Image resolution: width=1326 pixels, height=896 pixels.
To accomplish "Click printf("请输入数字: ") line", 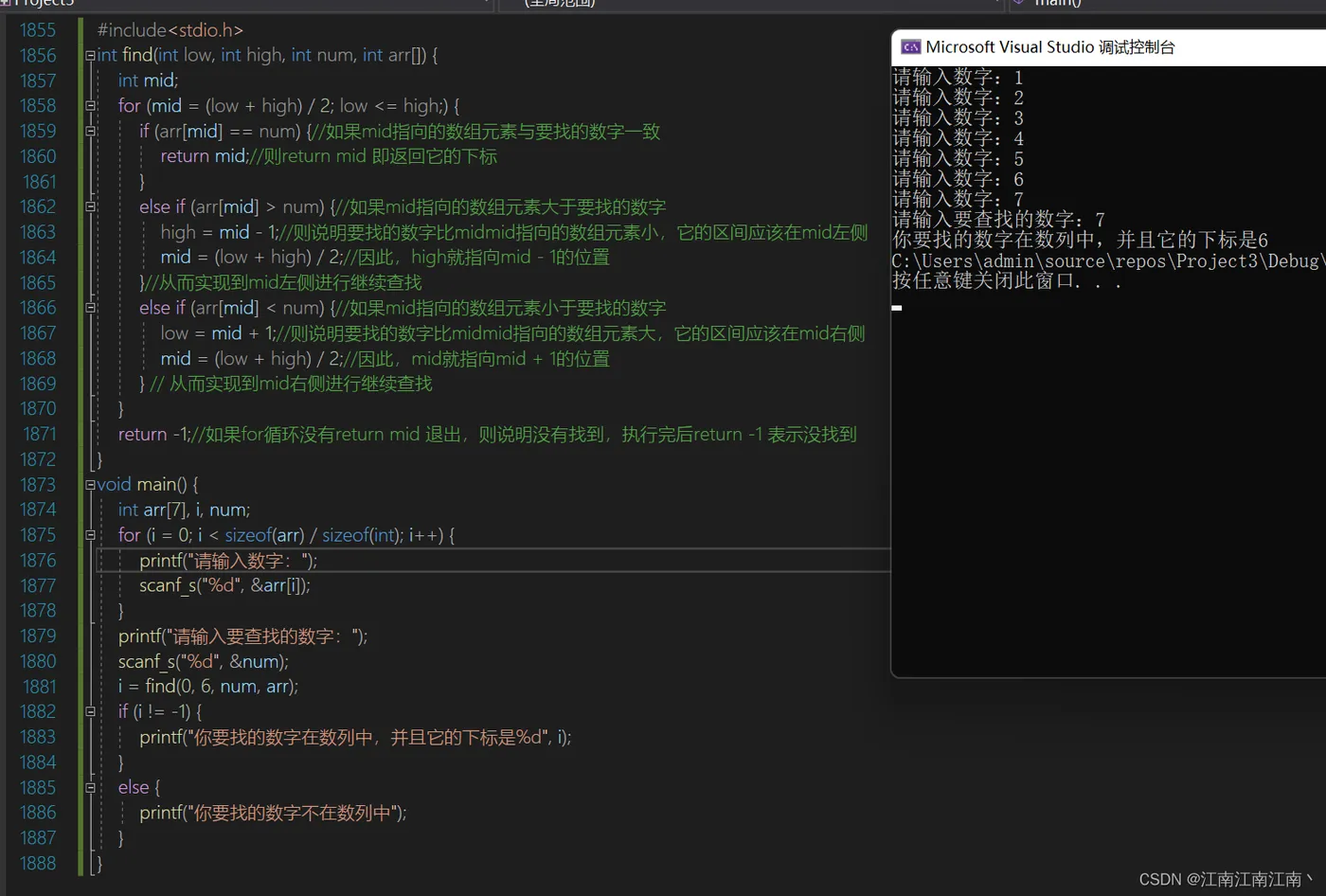I will 228,561.
